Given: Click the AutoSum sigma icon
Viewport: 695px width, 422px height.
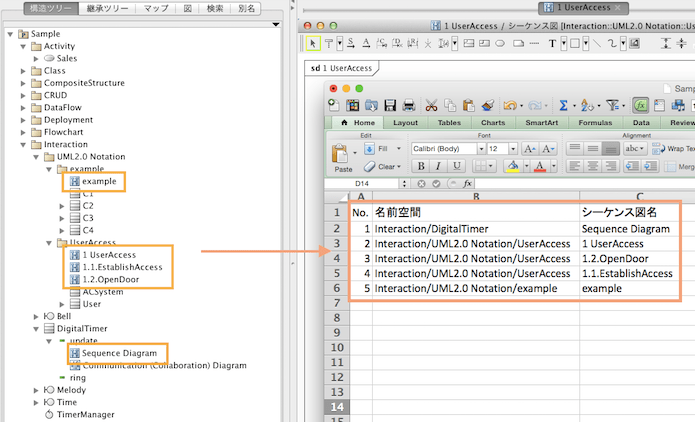Looking at the screenshot, I should 564,105.
